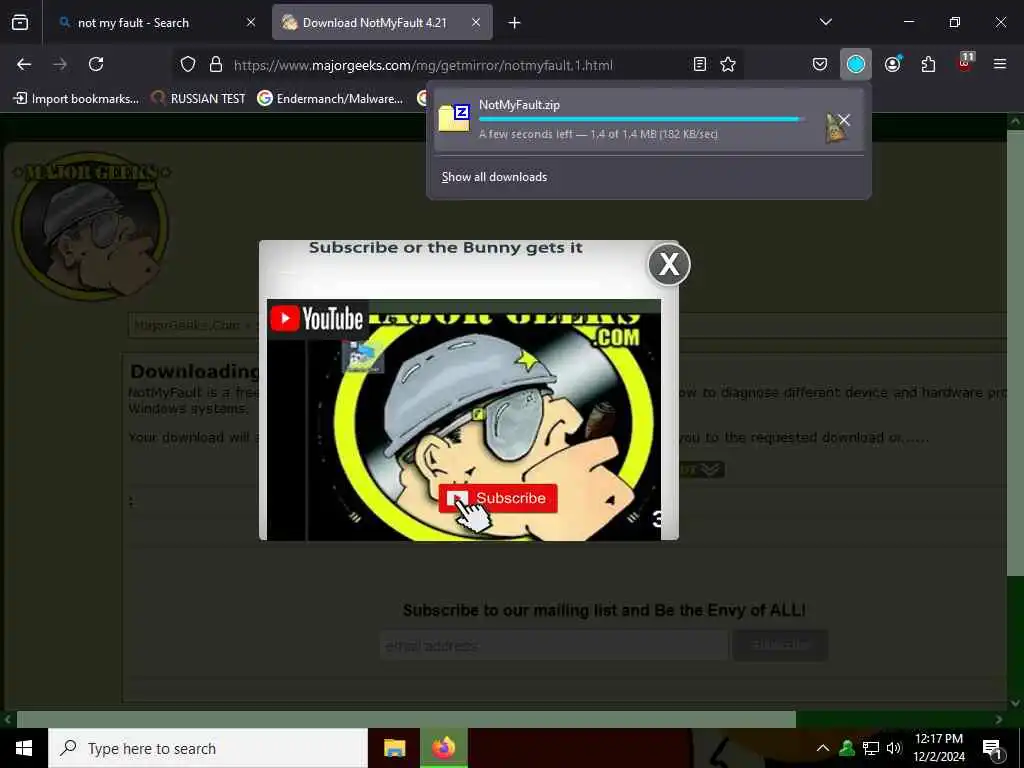Cancel the NotMyFault.zip download

point(844,120)
